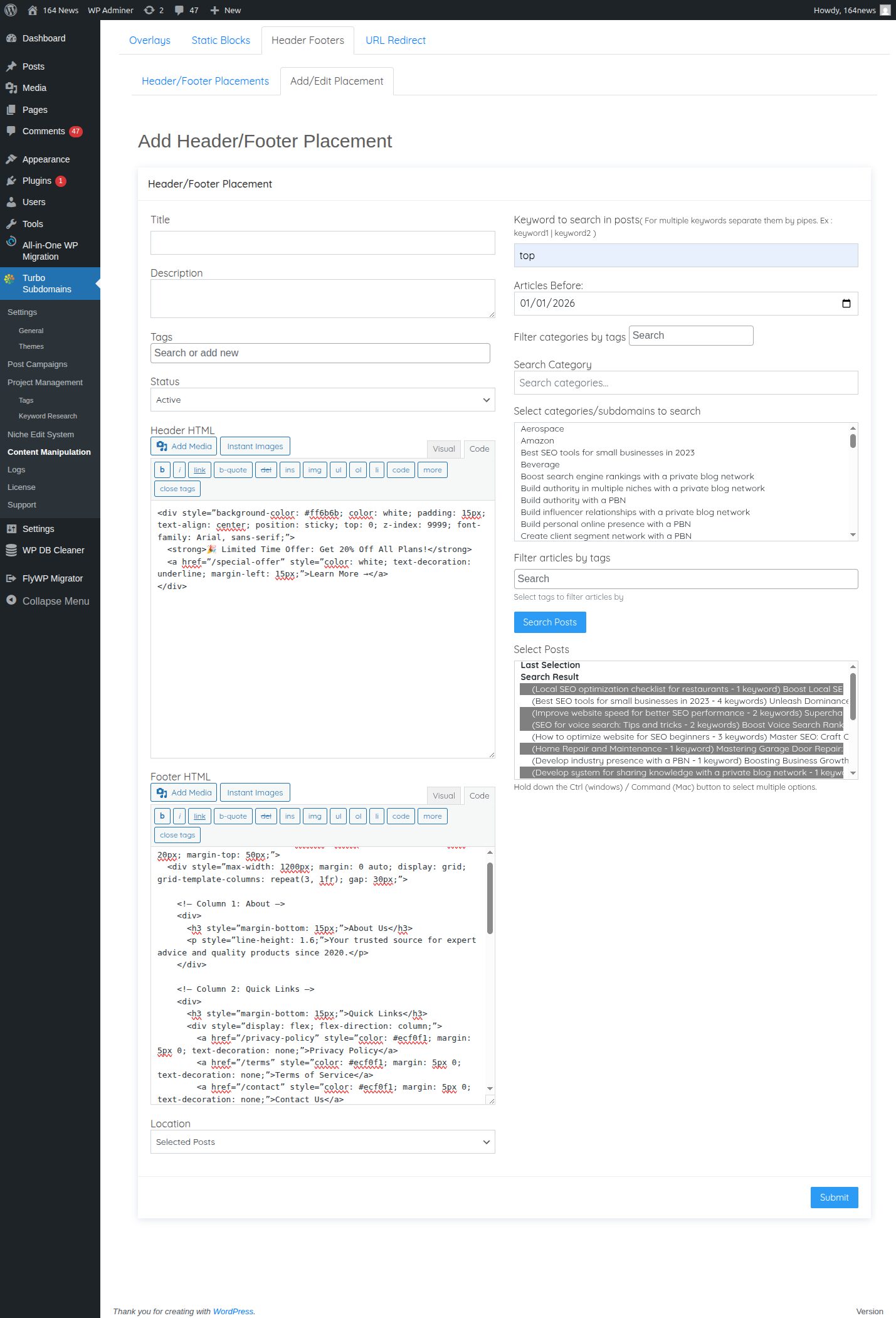
Task: Click the user avatar next to Howdy
Action: 885,10
